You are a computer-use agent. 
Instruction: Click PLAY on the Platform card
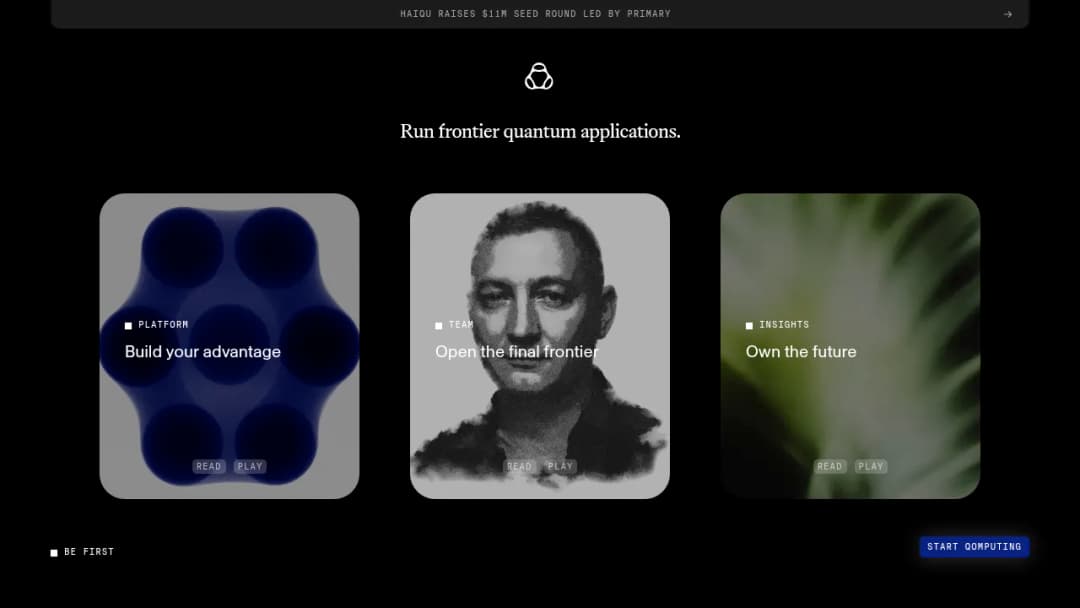pyautogui.click(x=250, y=466)
